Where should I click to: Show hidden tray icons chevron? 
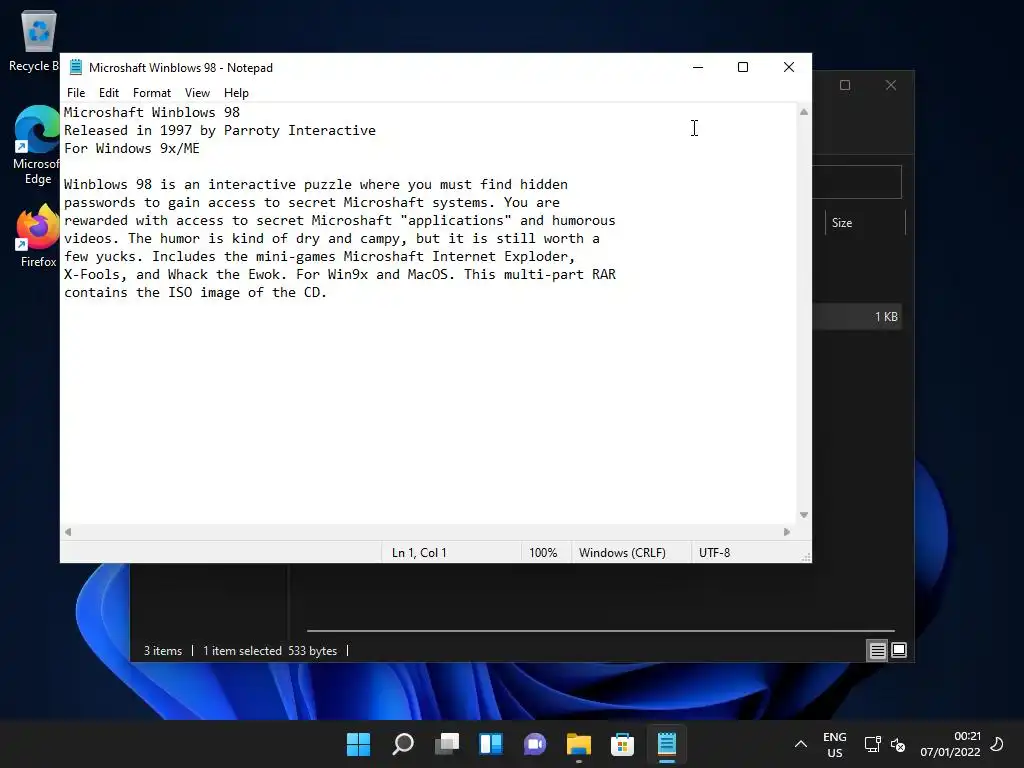(x=801, y=744)
